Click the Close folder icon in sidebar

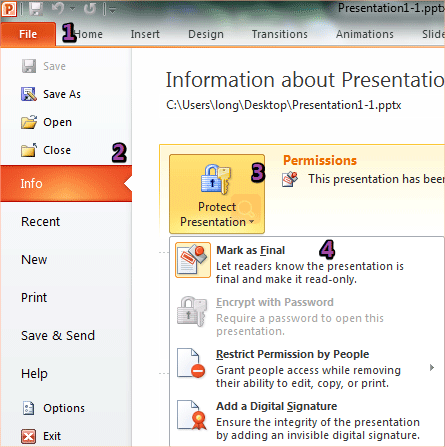click(29, 150)
